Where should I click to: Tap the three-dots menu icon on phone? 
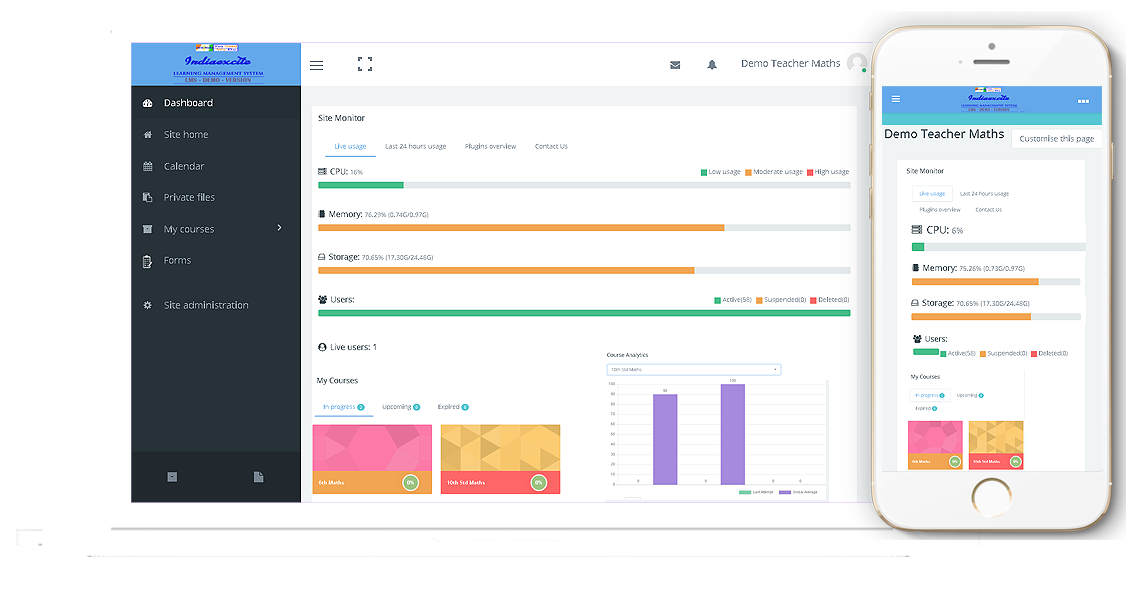[x=1083, y=101]
